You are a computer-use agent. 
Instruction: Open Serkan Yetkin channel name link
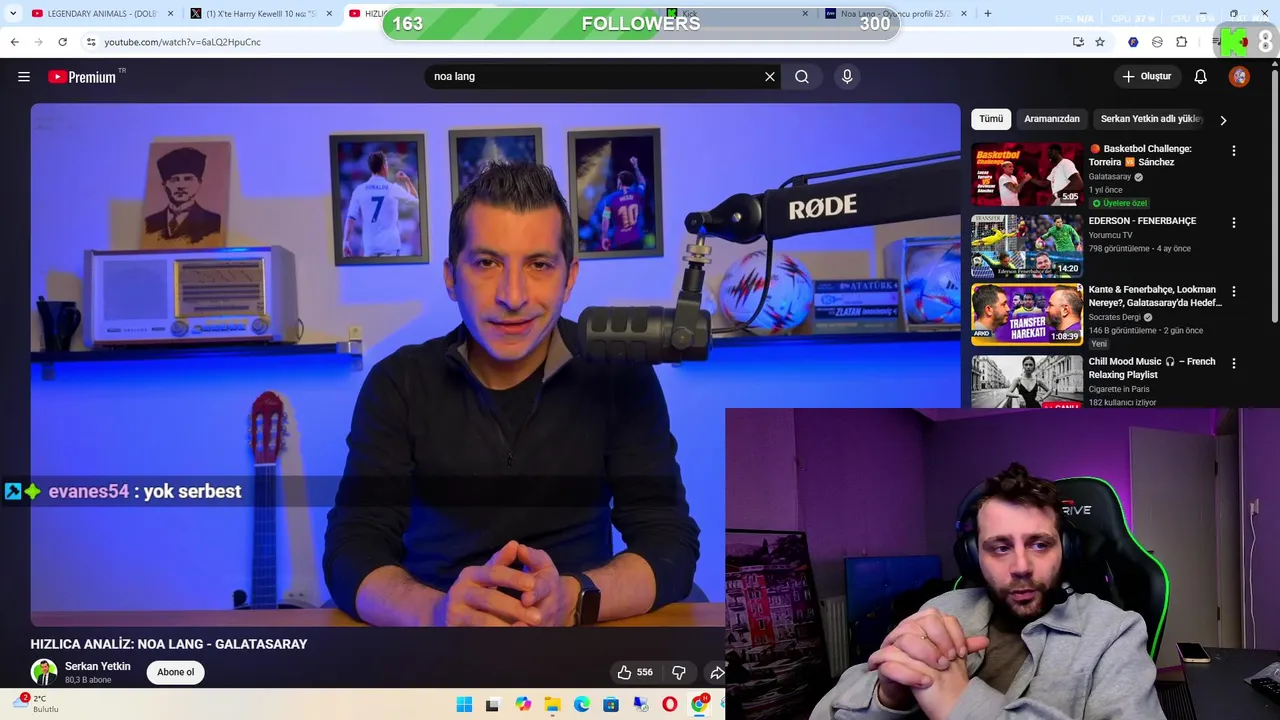(97, 667)
